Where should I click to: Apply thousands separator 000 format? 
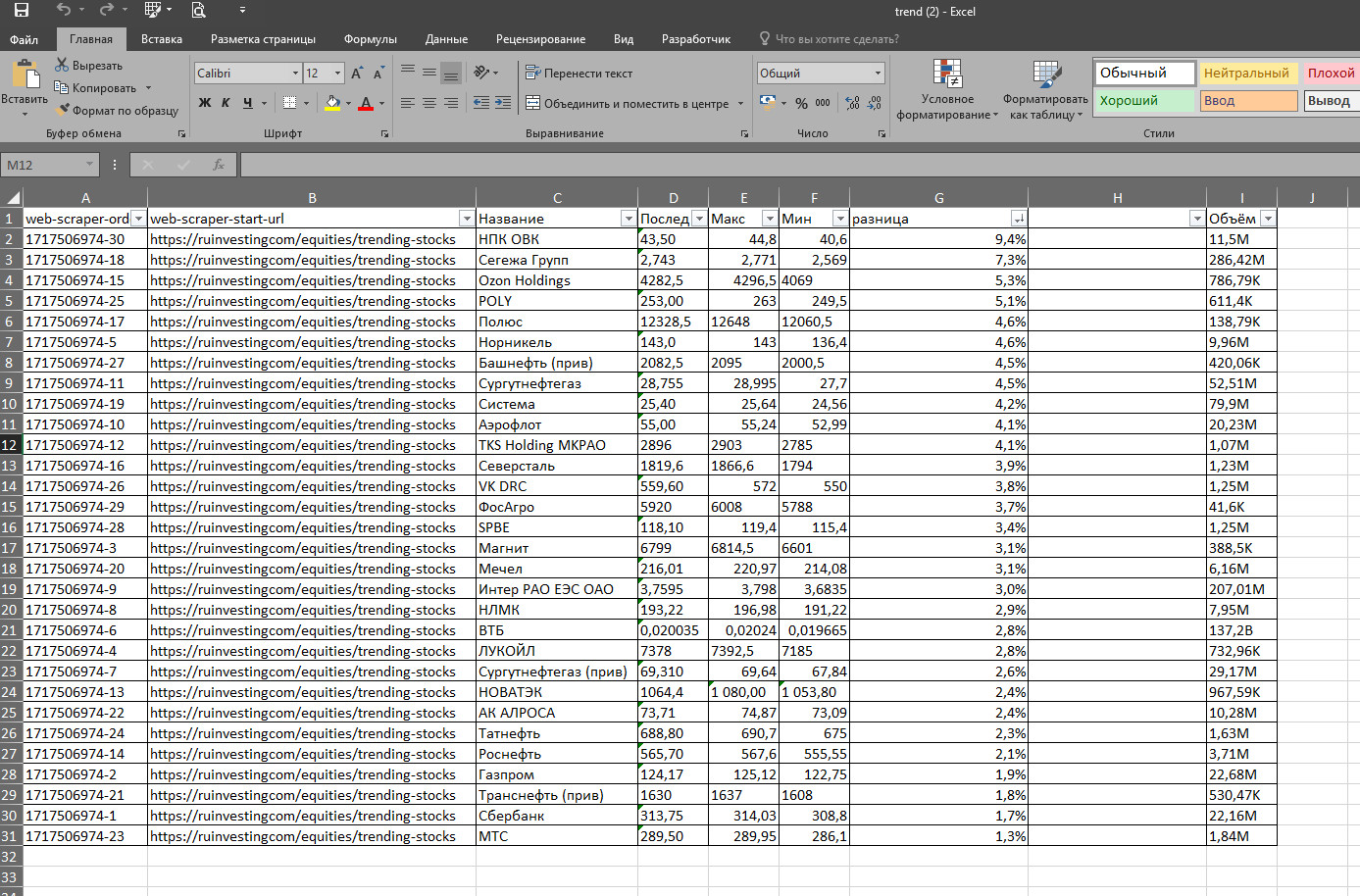coord(823,103)
